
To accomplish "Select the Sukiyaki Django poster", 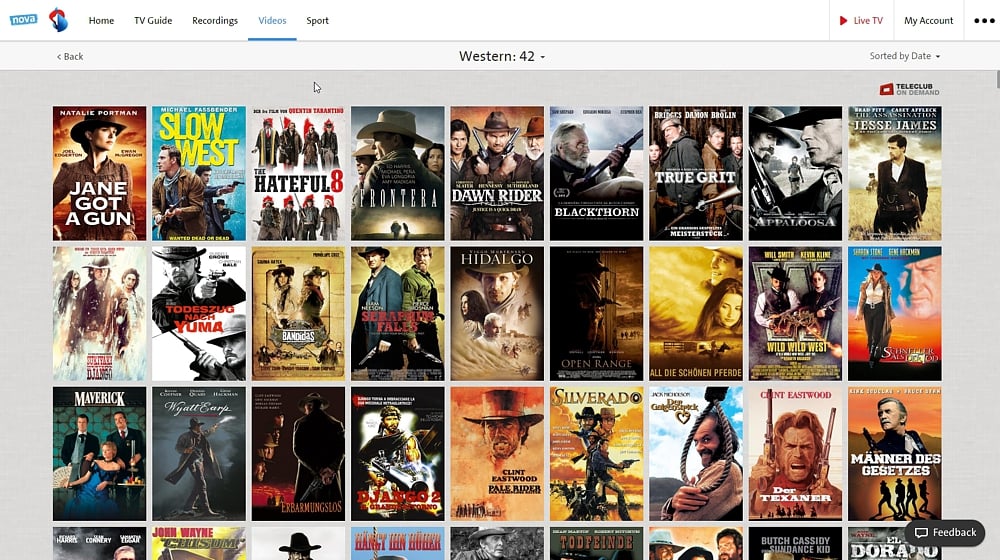I will (99, 314).
